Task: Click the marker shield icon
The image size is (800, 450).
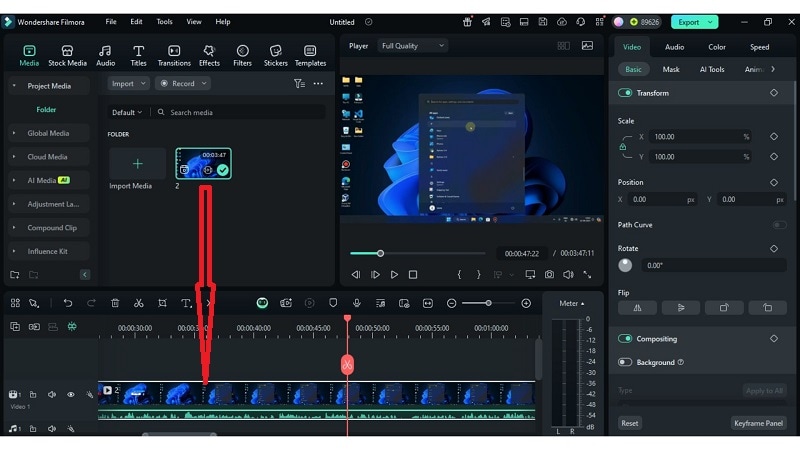Action: (x=333, y=303)
